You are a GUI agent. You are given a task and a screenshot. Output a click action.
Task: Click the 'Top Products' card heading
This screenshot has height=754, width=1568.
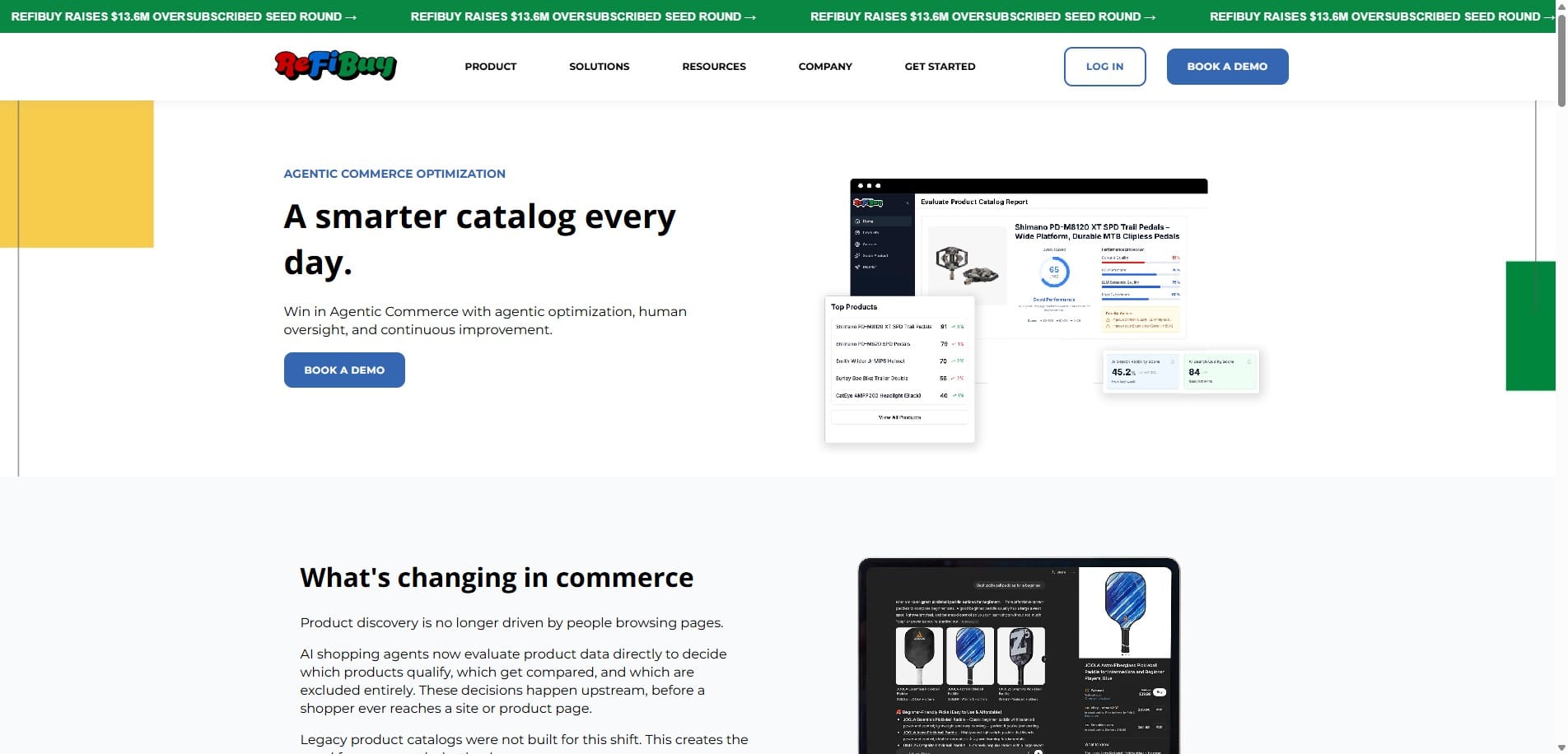click(x=854, y=307)
